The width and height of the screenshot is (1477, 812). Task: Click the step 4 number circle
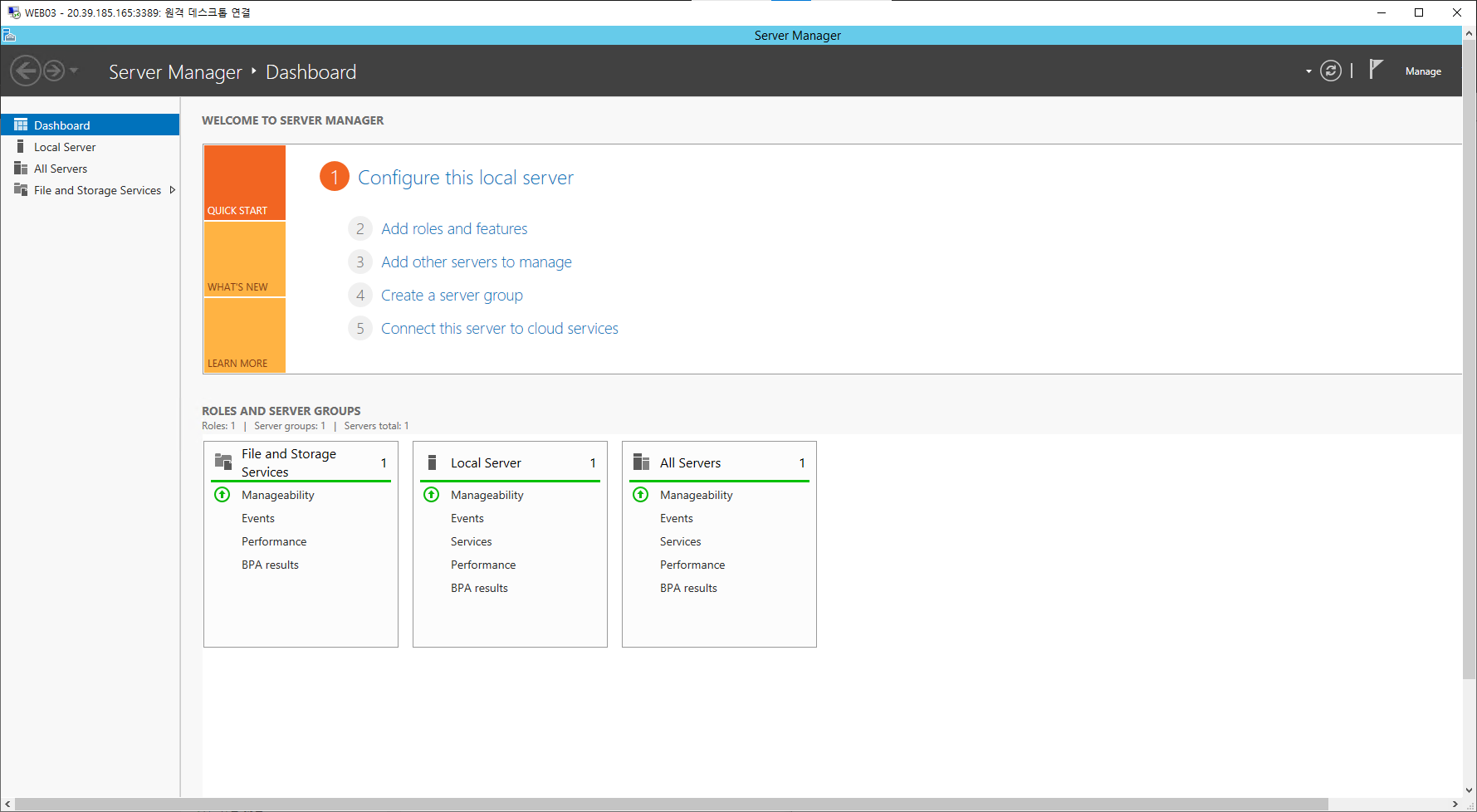point(360,295)
